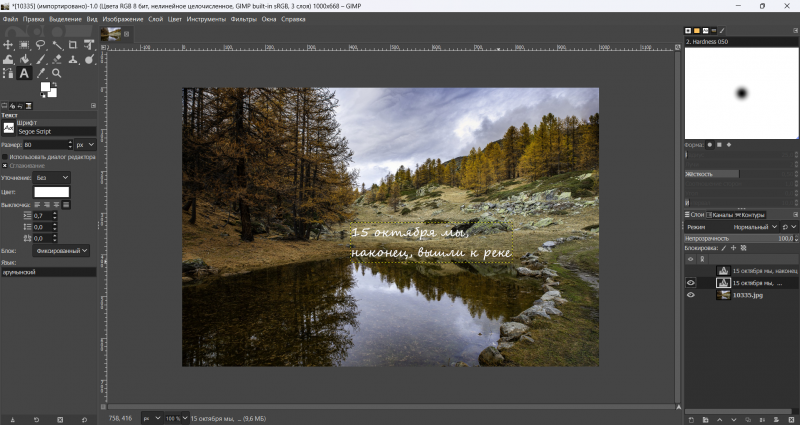Select the Color Picker eyedropper tool
The image size is (800, 425).
pyautogui.click(x=41, y=73)
